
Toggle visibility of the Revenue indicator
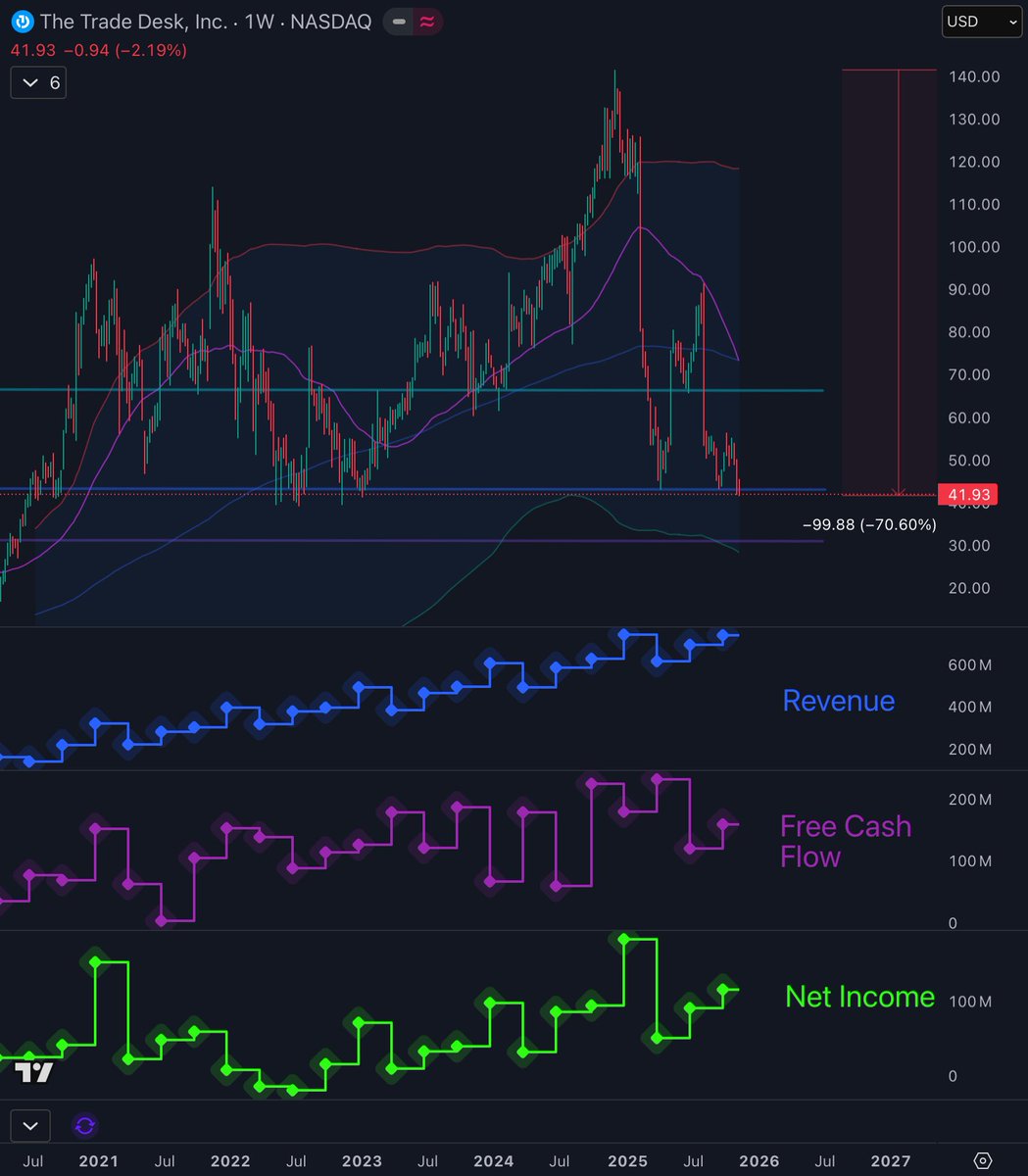838,701
